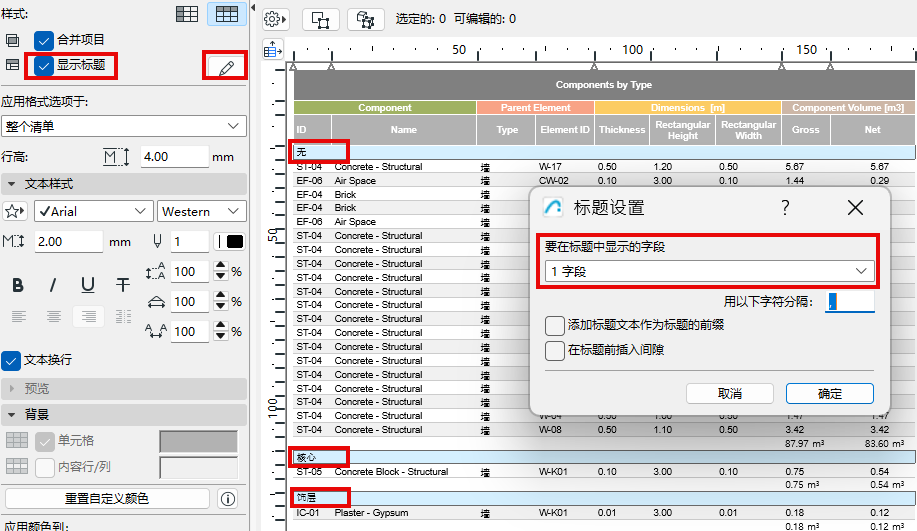
Task: Open 内容行/列 background color swatch
Action: coord(199,467)
